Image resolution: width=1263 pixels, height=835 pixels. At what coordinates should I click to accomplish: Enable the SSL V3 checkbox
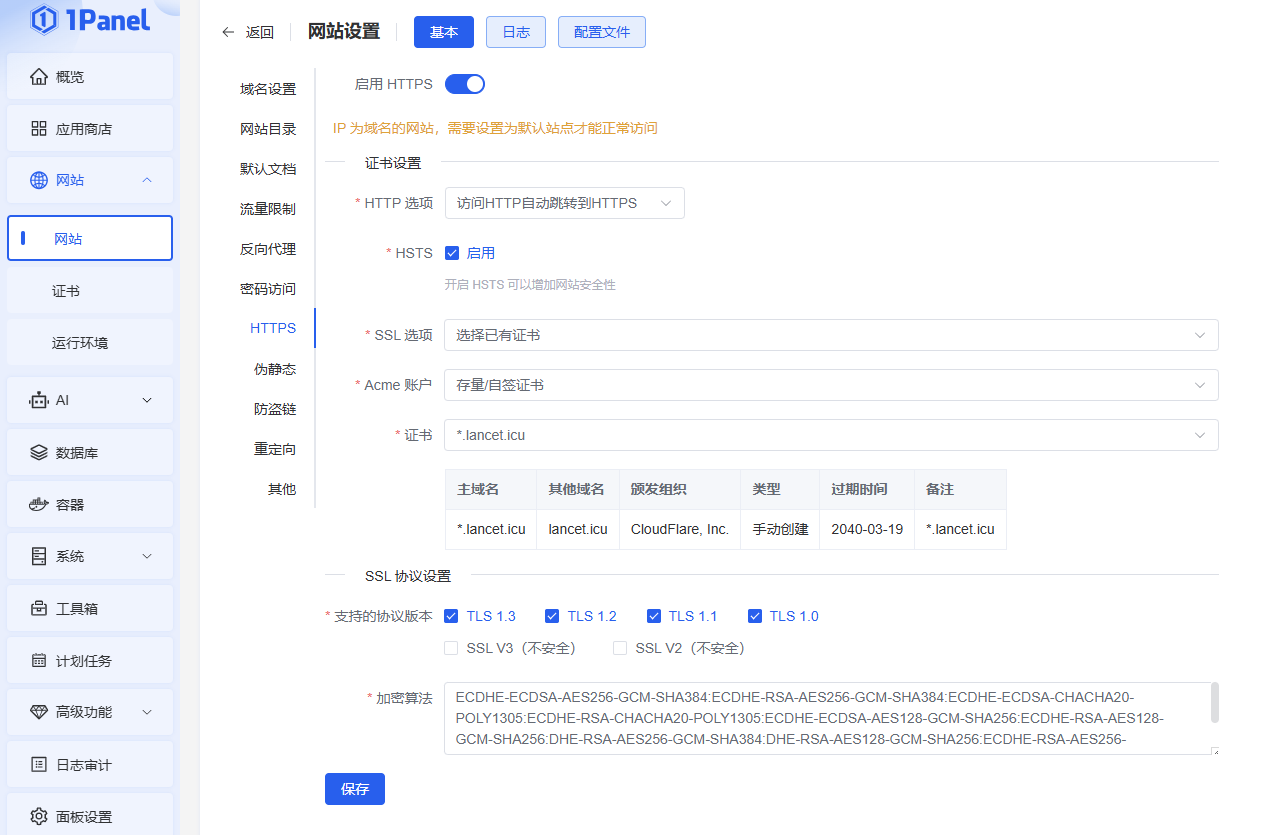coord(452,648)
